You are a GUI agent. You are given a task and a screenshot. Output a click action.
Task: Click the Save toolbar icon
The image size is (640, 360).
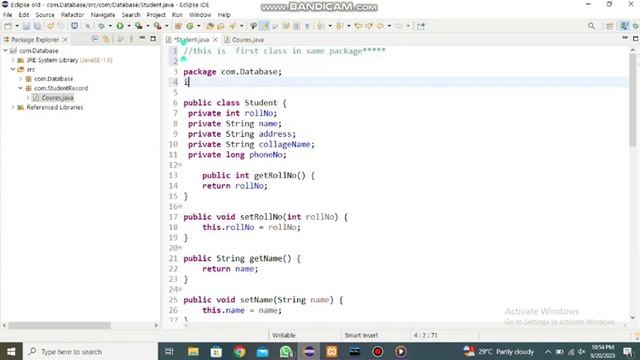click(x=26, y=26)
